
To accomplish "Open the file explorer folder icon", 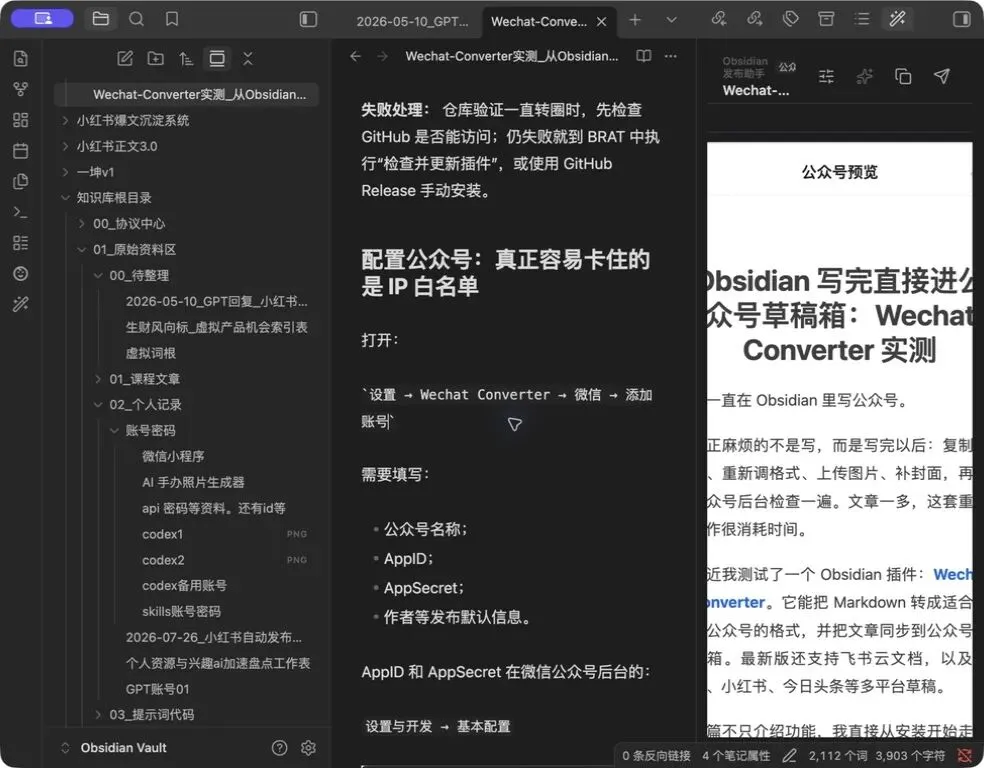I will pos(100,19).
